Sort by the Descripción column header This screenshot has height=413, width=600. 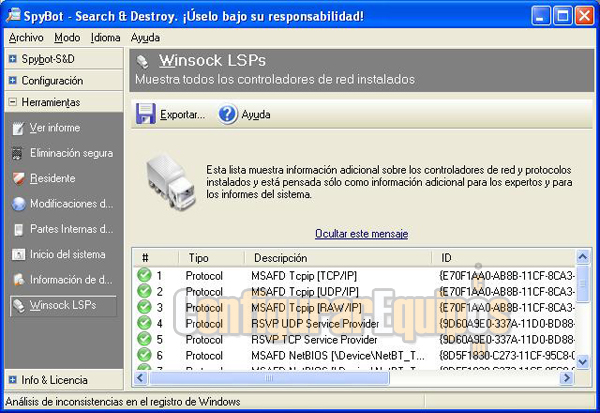(338, 258)
